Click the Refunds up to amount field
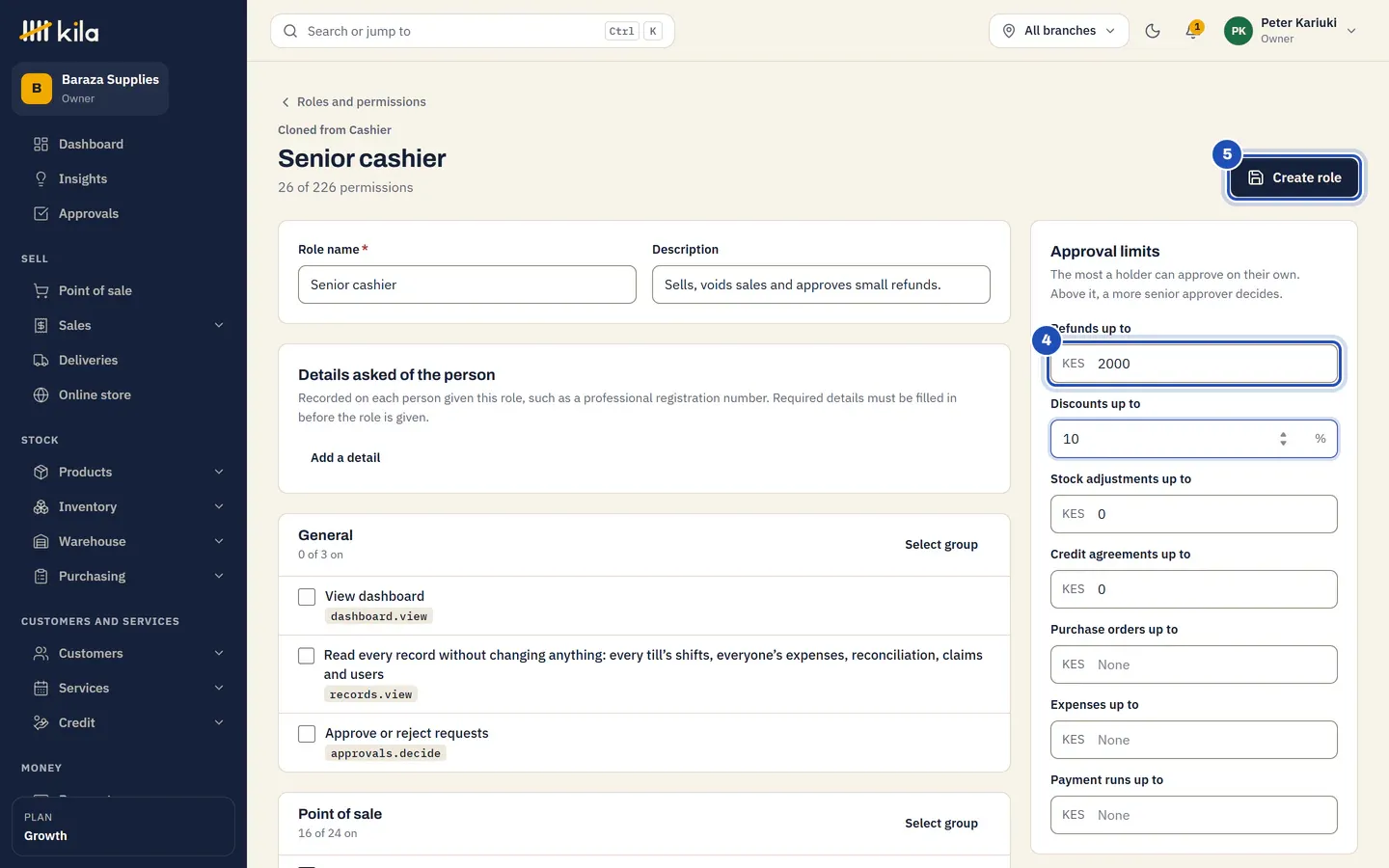 click(1194, 364)
